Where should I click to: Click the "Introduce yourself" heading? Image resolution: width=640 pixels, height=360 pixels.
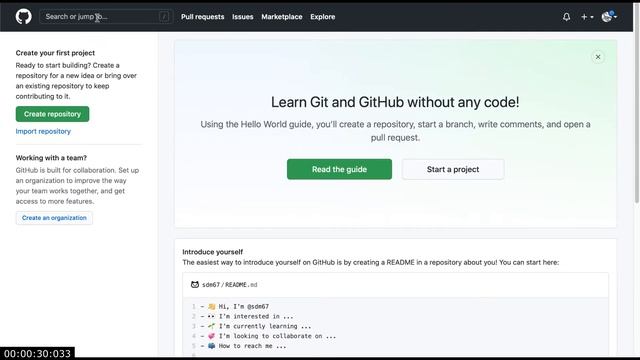click(213, 252)
